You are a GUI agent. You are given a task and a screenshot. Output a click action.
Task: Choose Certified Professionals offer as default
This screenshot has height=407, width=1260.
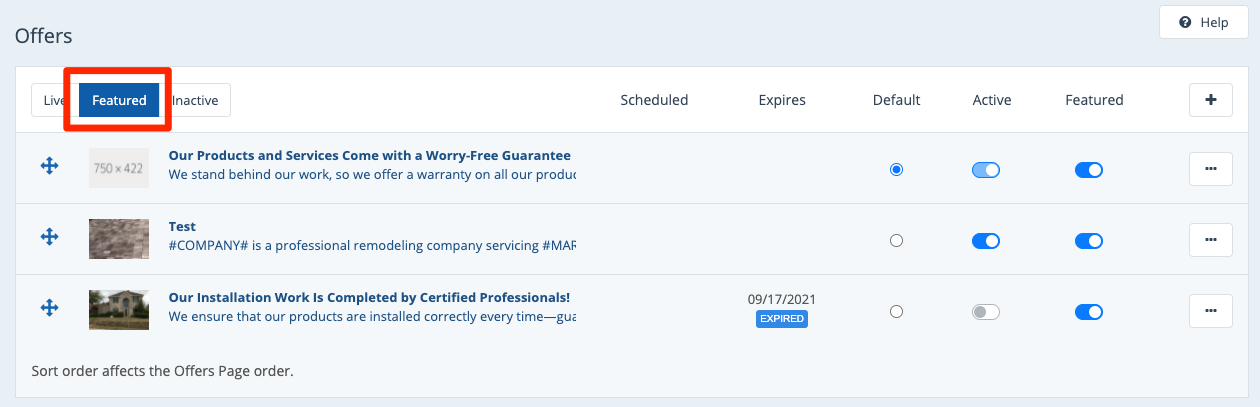(x=896, y=312)
